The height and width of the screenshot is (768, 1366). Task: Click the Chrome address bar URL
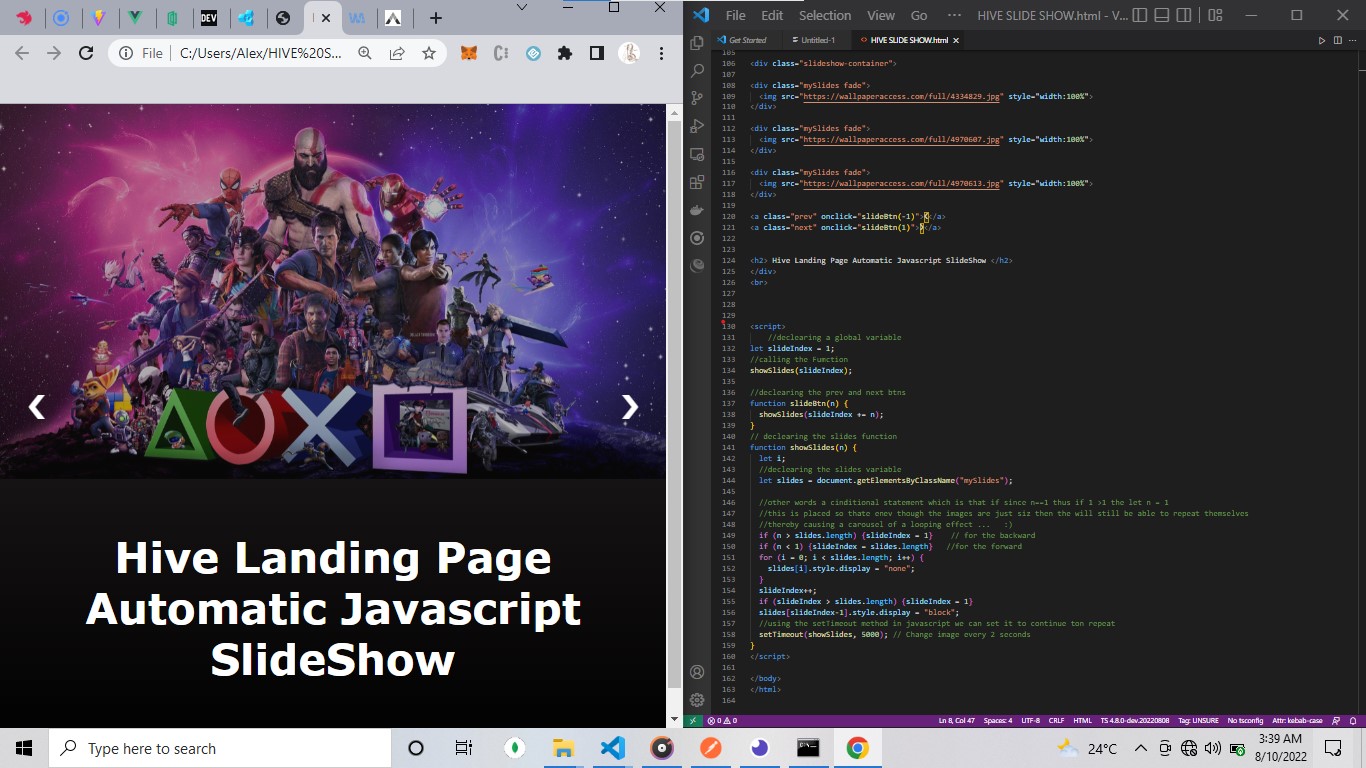(260, 53)
